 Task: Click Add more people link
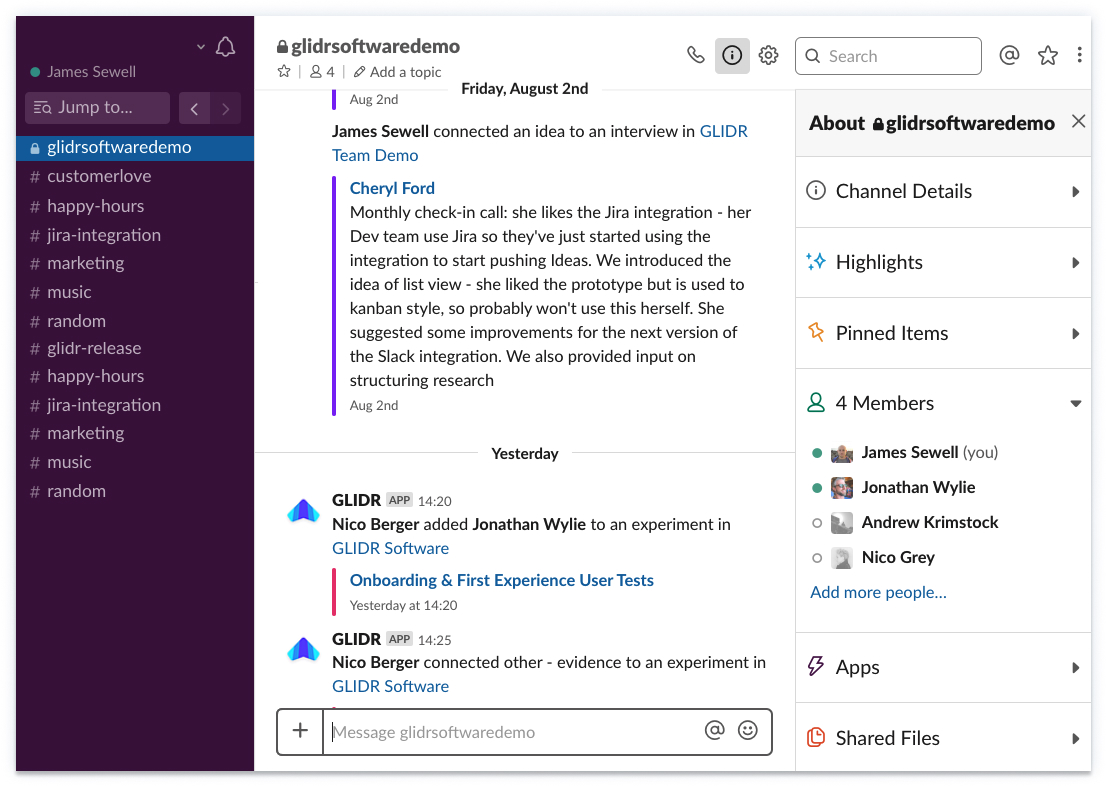tap(878, 592)
